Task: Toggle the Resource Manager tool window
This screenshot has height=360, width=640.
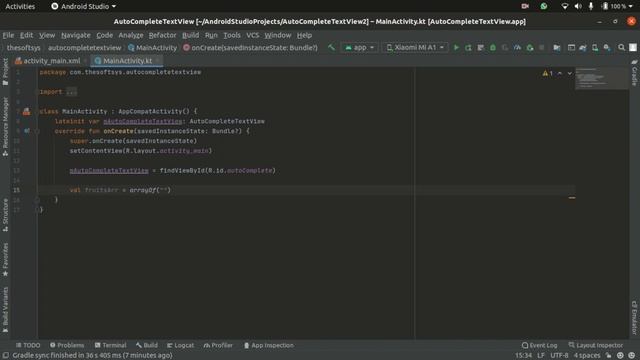Action: 5,127
